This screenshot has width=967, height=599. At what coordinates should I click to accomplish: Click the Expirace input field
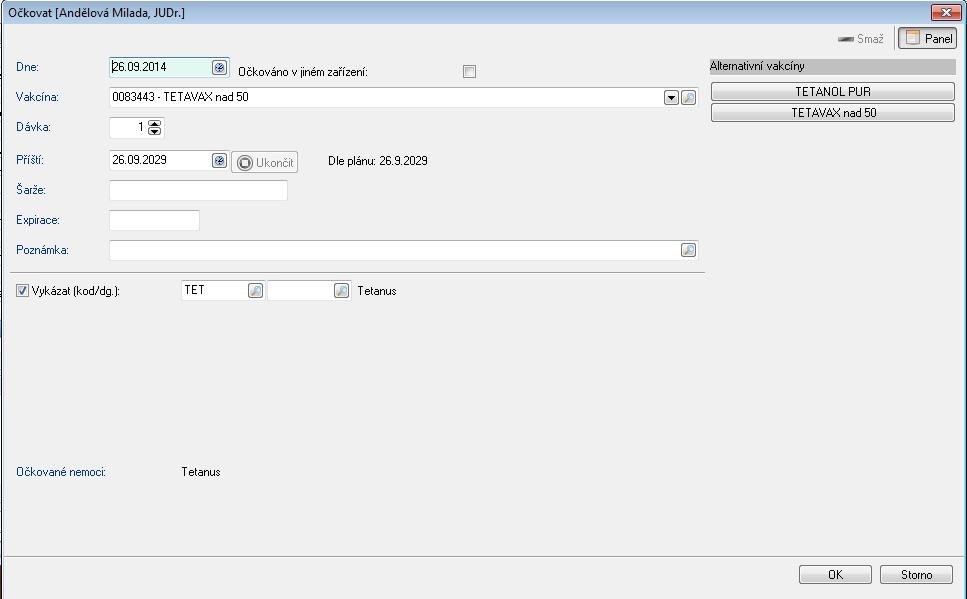pyautogui.click(x=154, y=220)
